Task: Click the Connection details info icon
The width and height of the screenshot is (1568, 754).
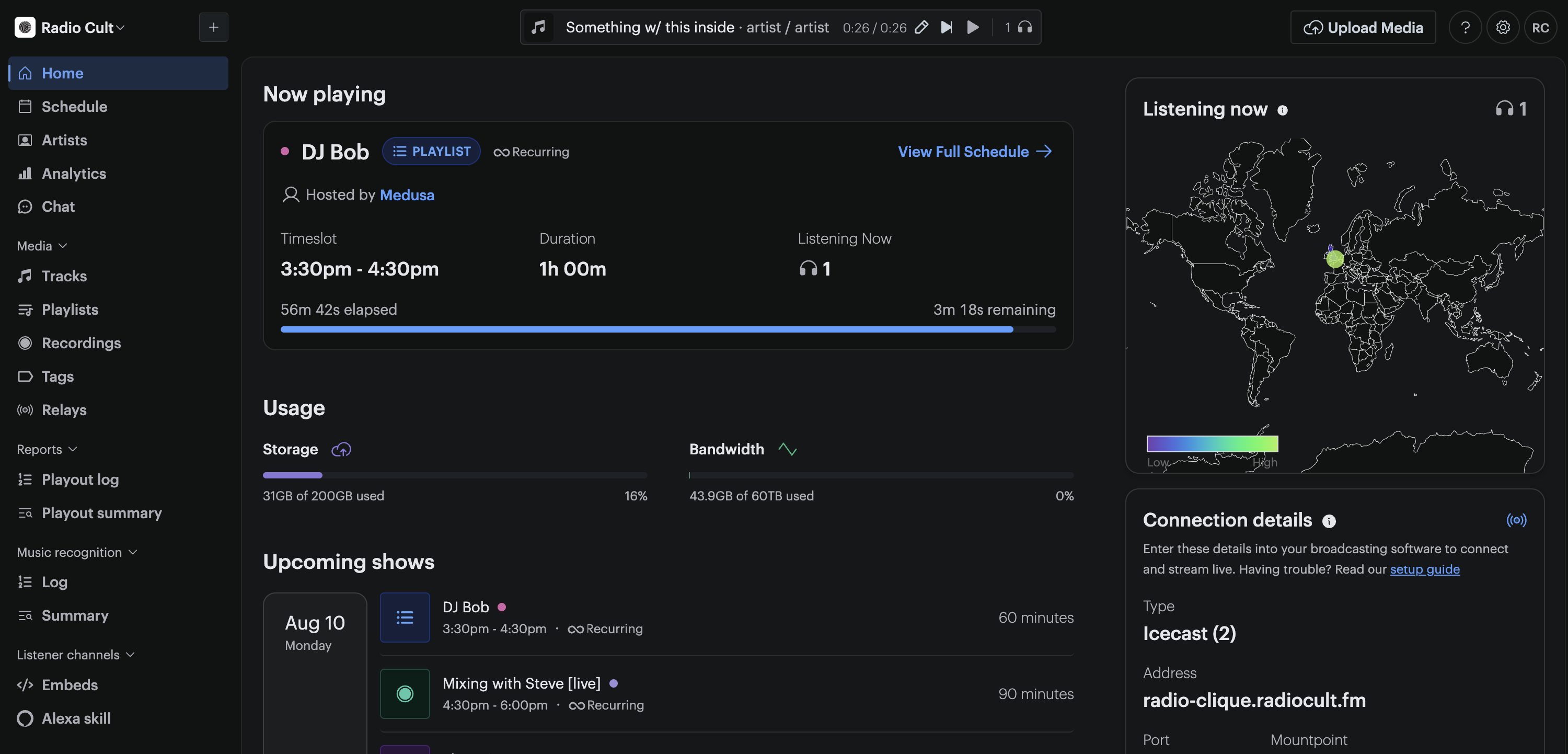Action: [x=1329, y=521]
